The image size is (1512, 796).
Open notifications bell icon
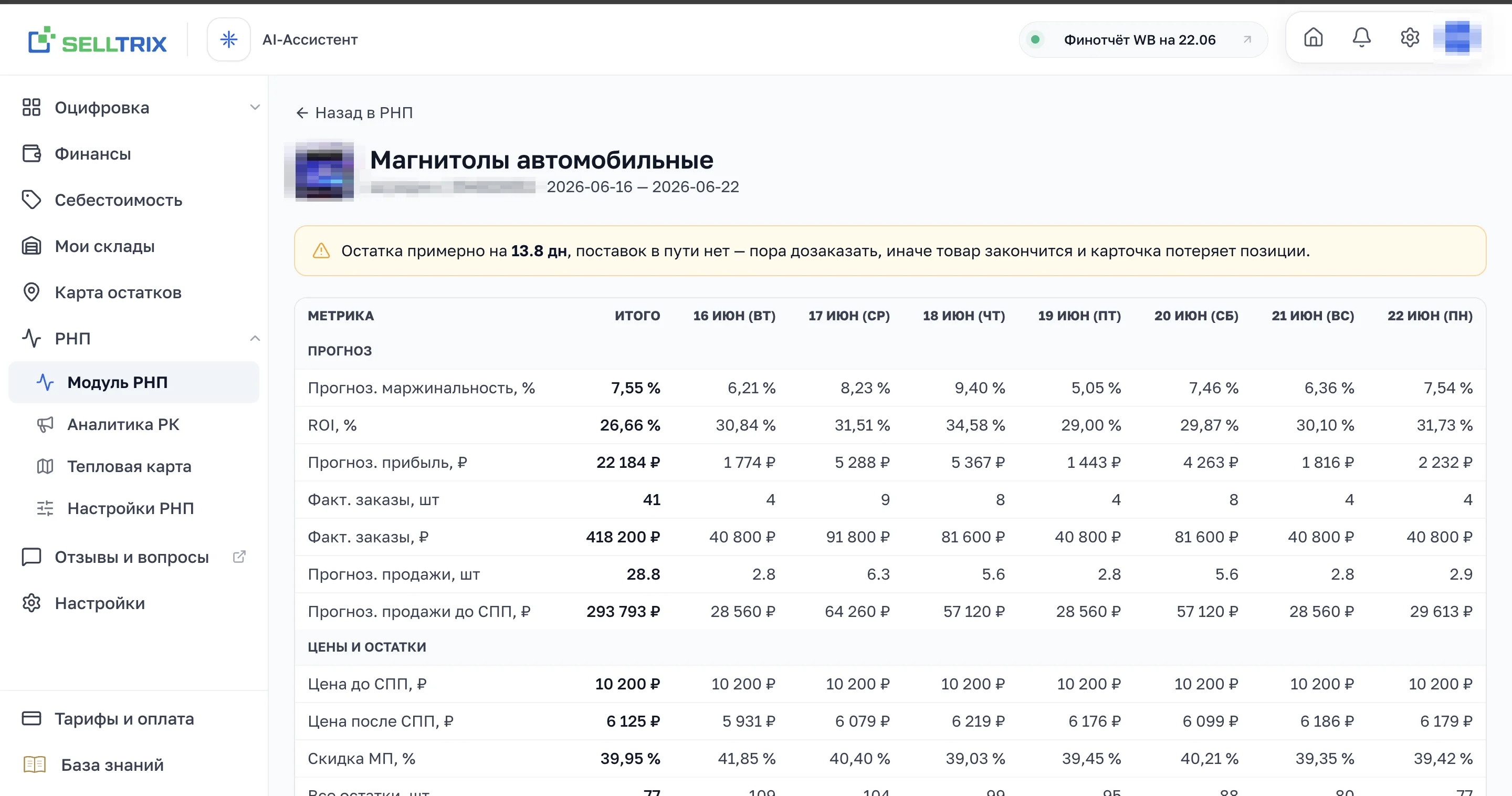(1361, 38)
